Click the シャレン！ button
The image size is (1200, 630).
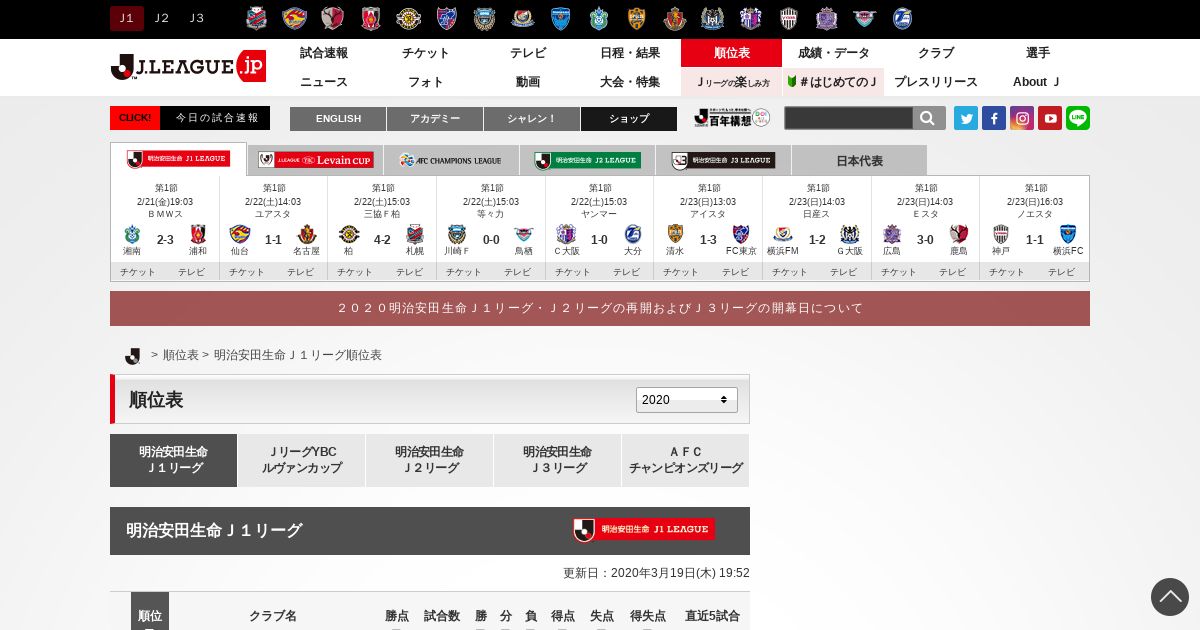click(532, 119)
